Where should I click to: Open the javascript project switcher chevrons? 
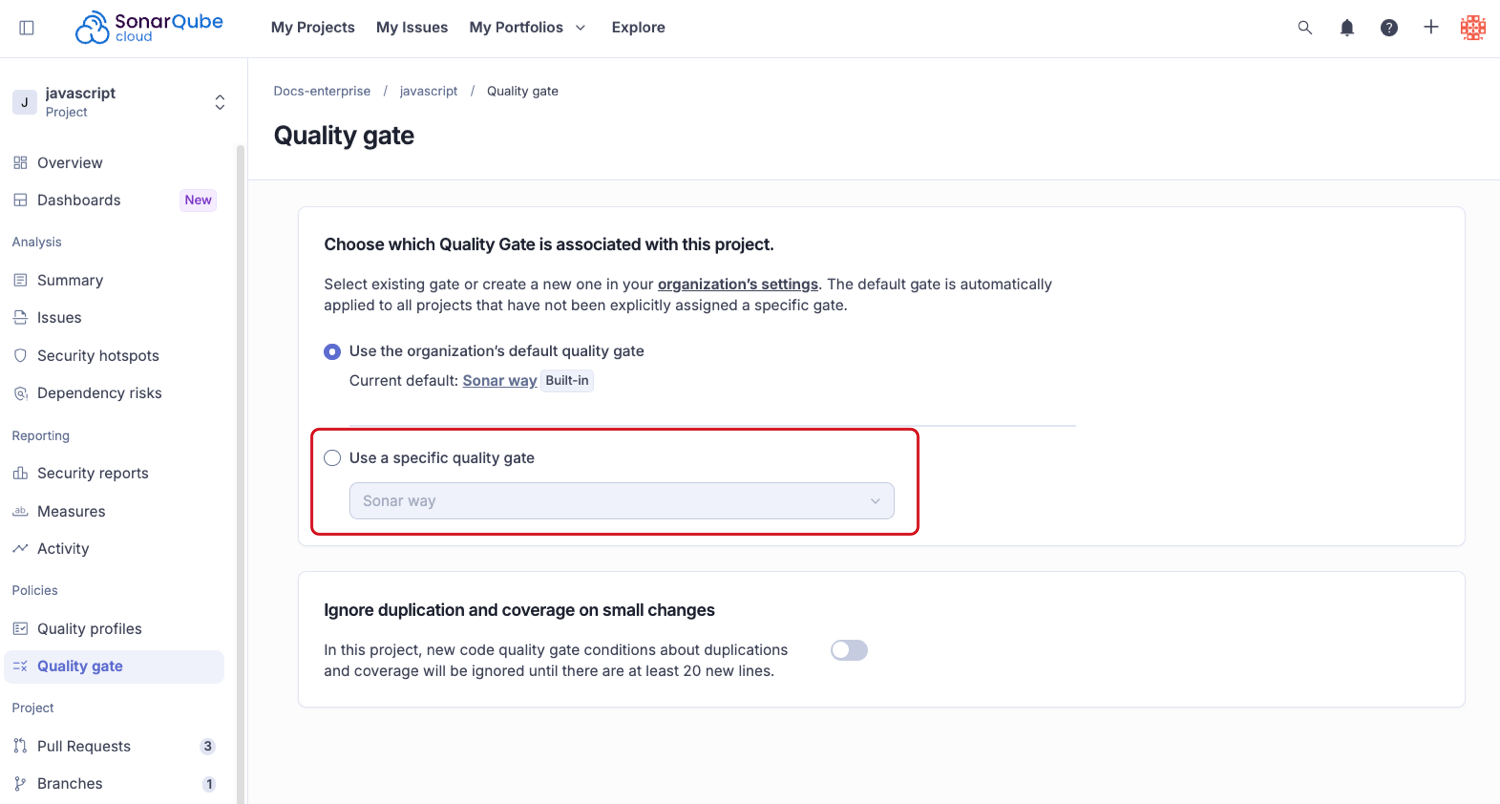pyautogui.click(x=220, y=102)
